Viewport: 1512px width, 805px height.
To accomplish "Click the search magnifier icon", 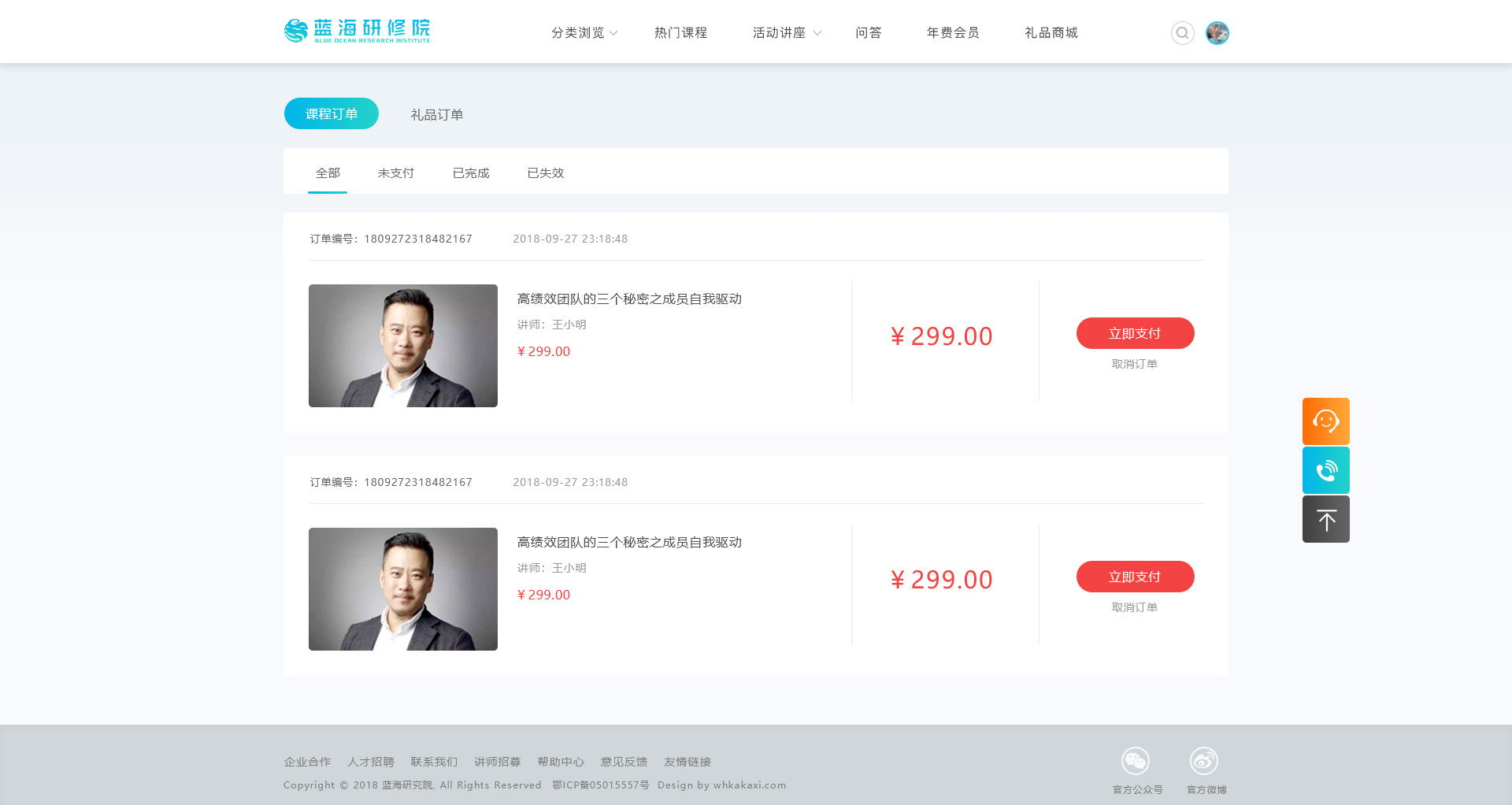I will pyautogui.click(x=1182, y=33).
